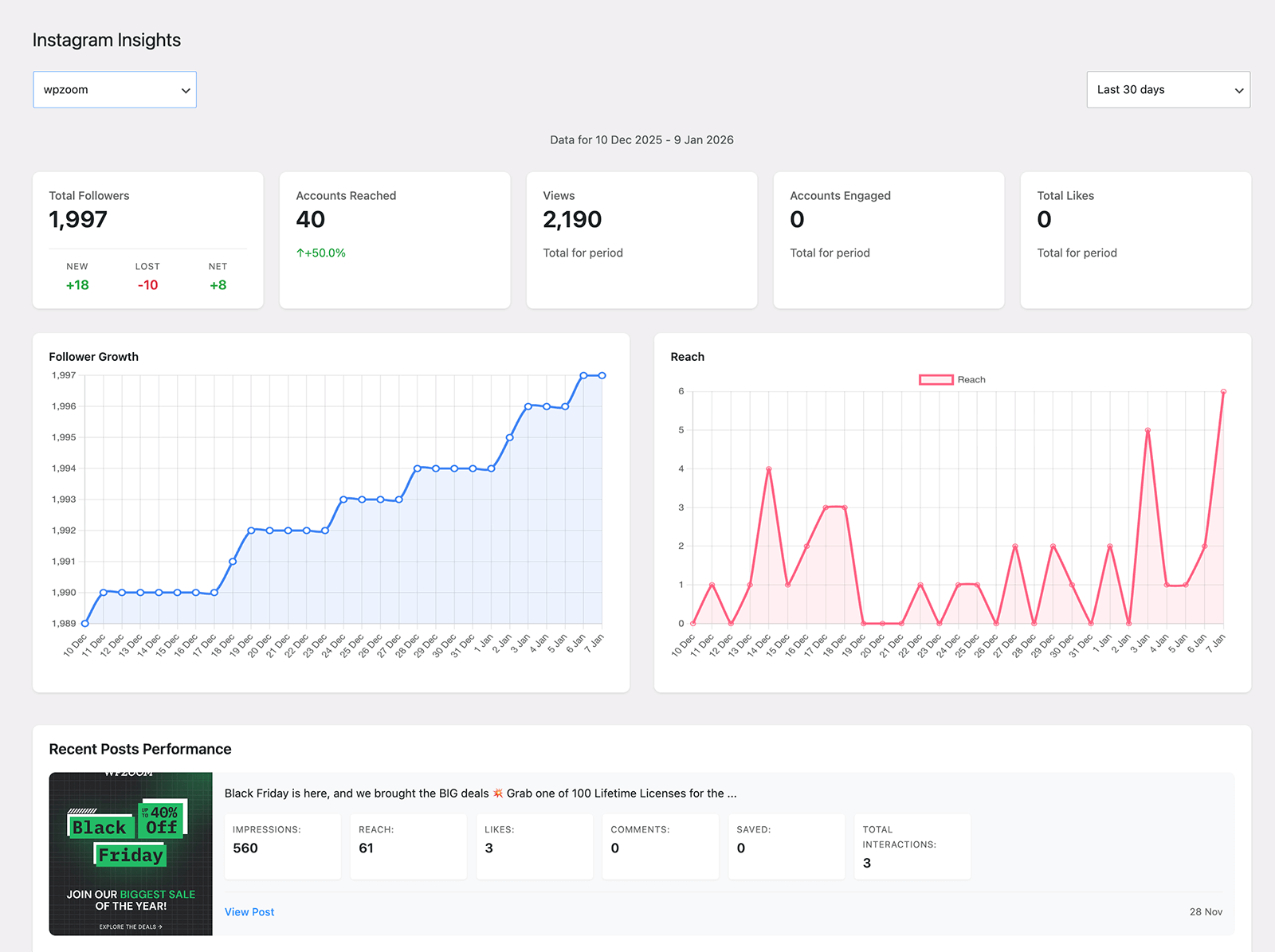Click the Recent Posts Performance heading
Viewport: 1275px width, 952px height.
(139, 749)
